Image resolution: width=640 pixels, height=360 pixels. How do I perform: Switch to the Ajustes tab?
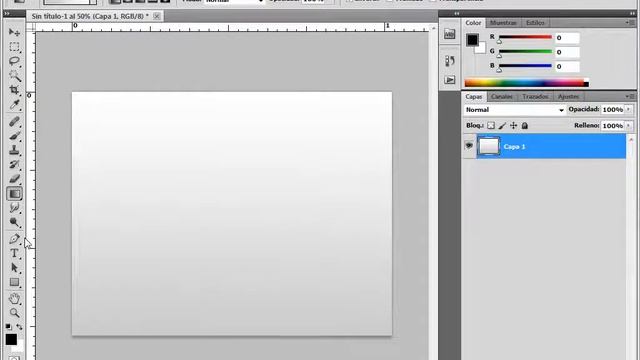(568, 97)
